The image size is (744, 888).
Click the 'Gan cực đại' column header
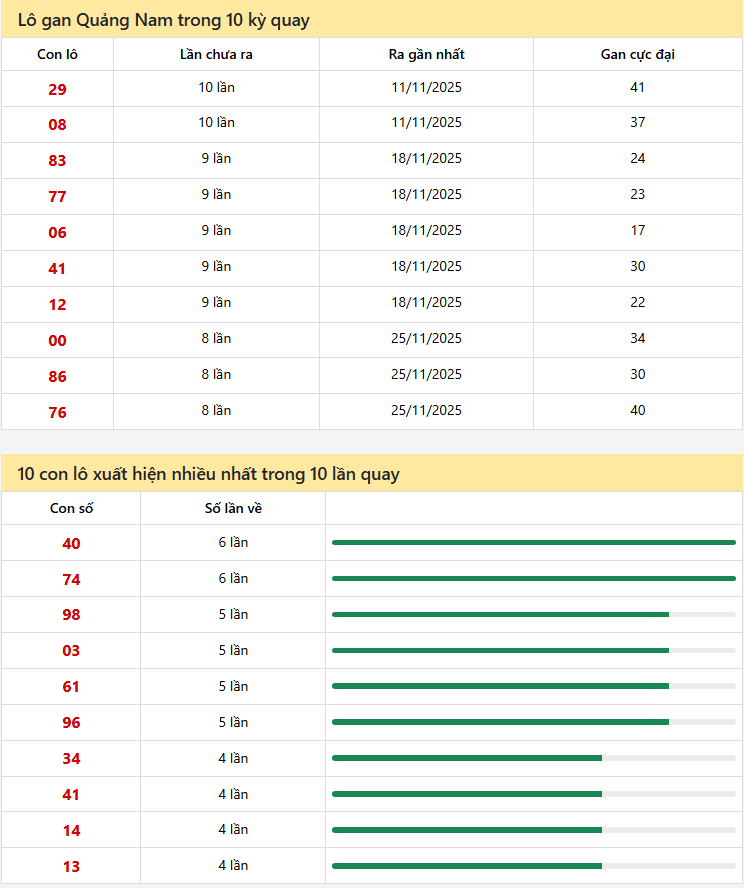[637, 55]
